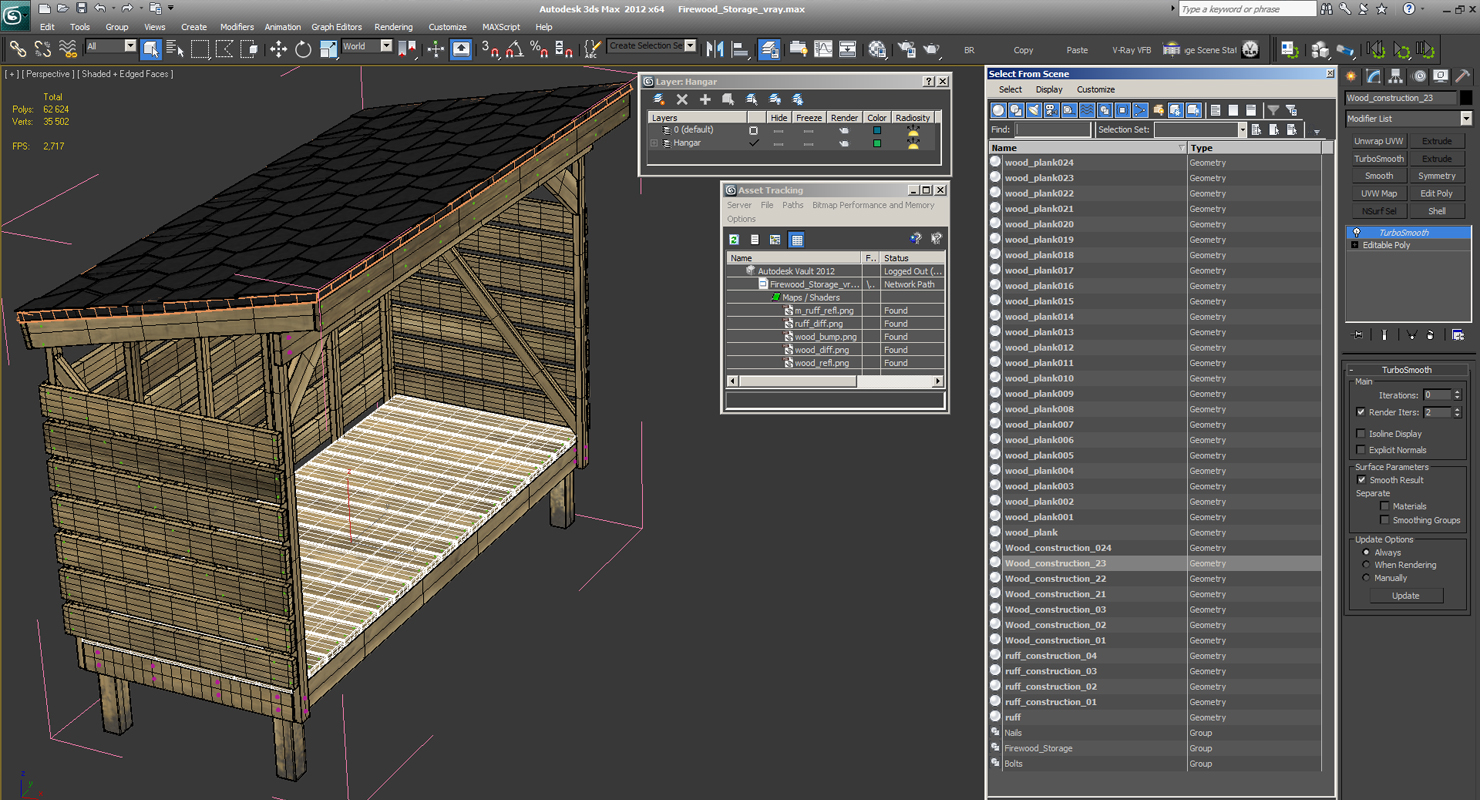This screenshot has width=1480, height=800.
Task: Open the Rendering menu
Action: [393, 27]
